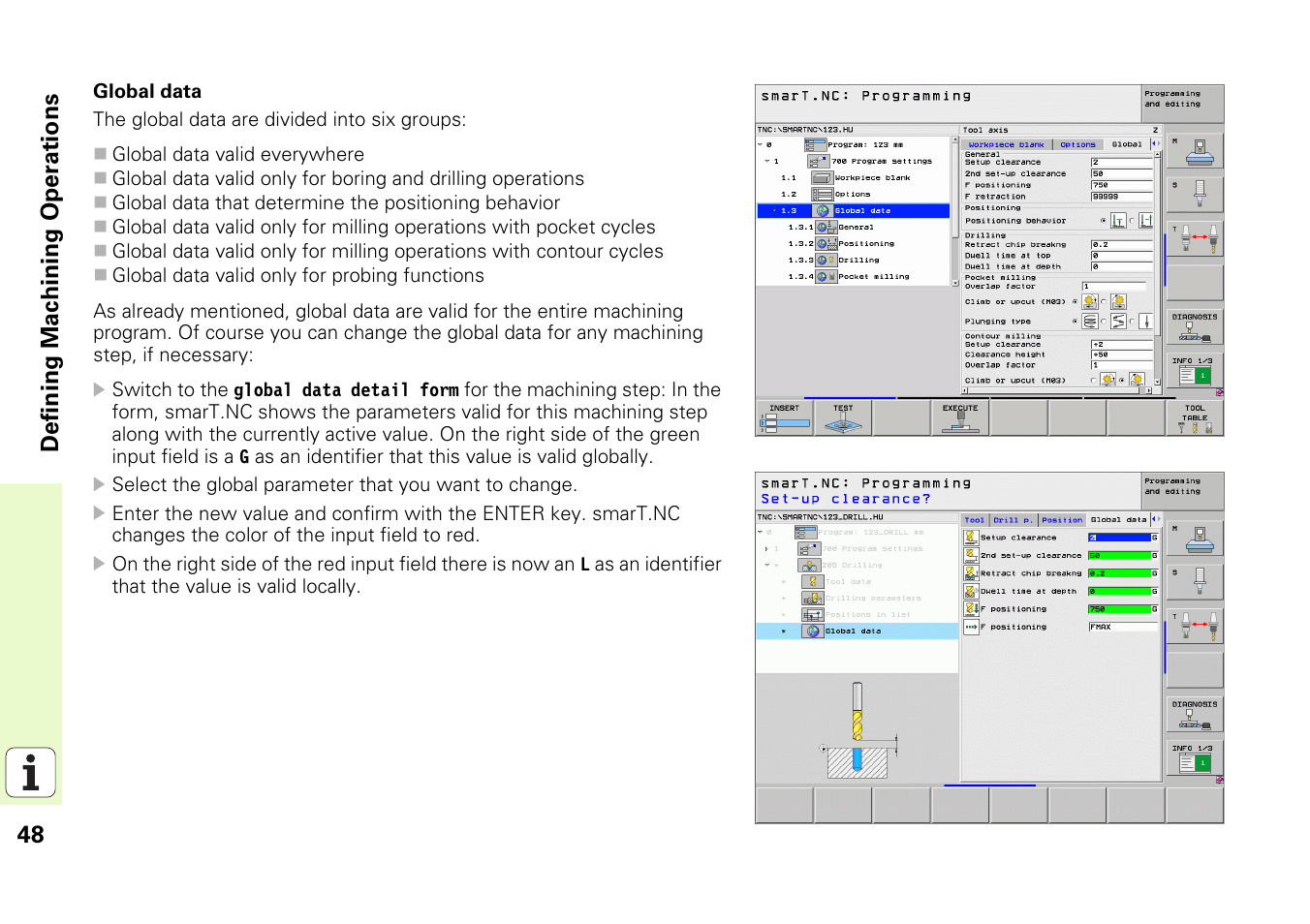The height and width of the screenshot is (924, 1310).
Task: Collapse the 205 Drilling row arrow, lower tree
Action: (766, 566)
